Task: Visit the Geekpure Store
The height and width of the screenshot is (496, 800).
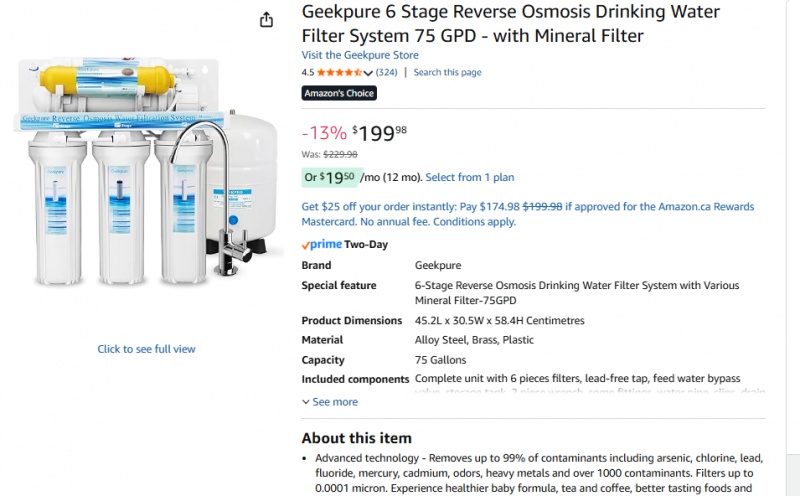Action: 360,55
